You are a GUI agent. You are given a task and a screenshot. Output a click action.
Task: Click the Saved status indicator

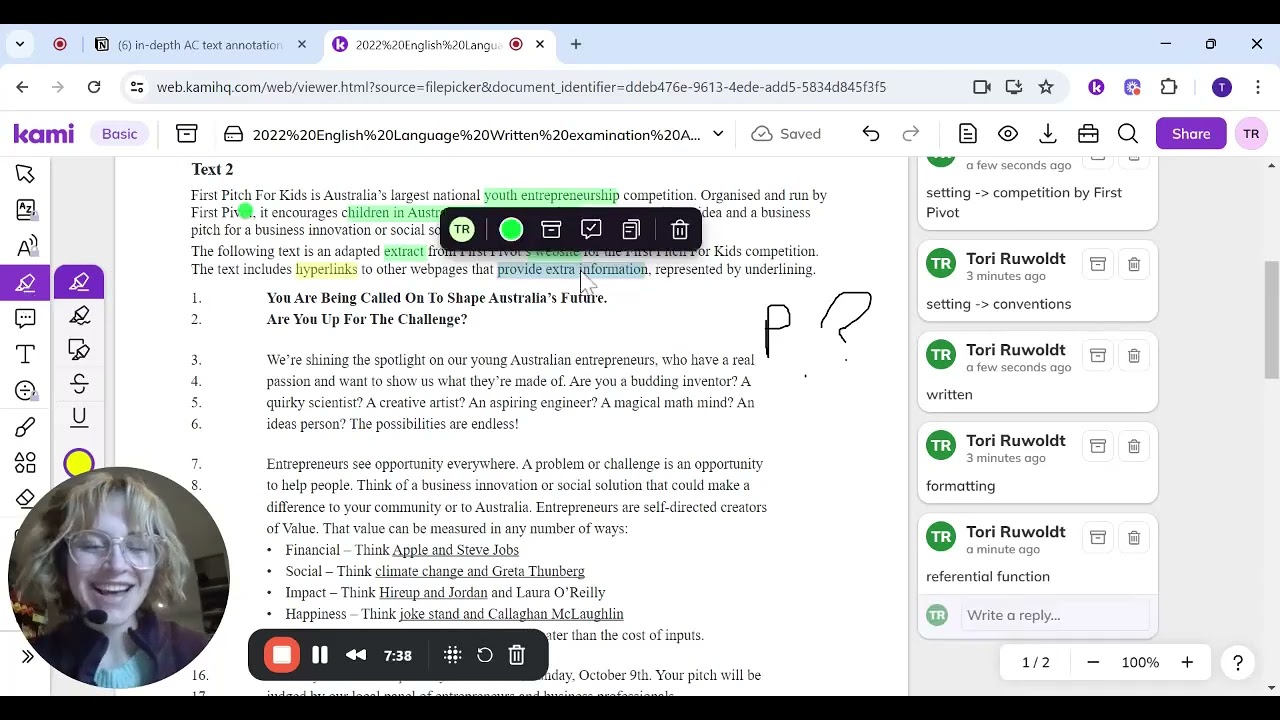click(x=786, y=134)
